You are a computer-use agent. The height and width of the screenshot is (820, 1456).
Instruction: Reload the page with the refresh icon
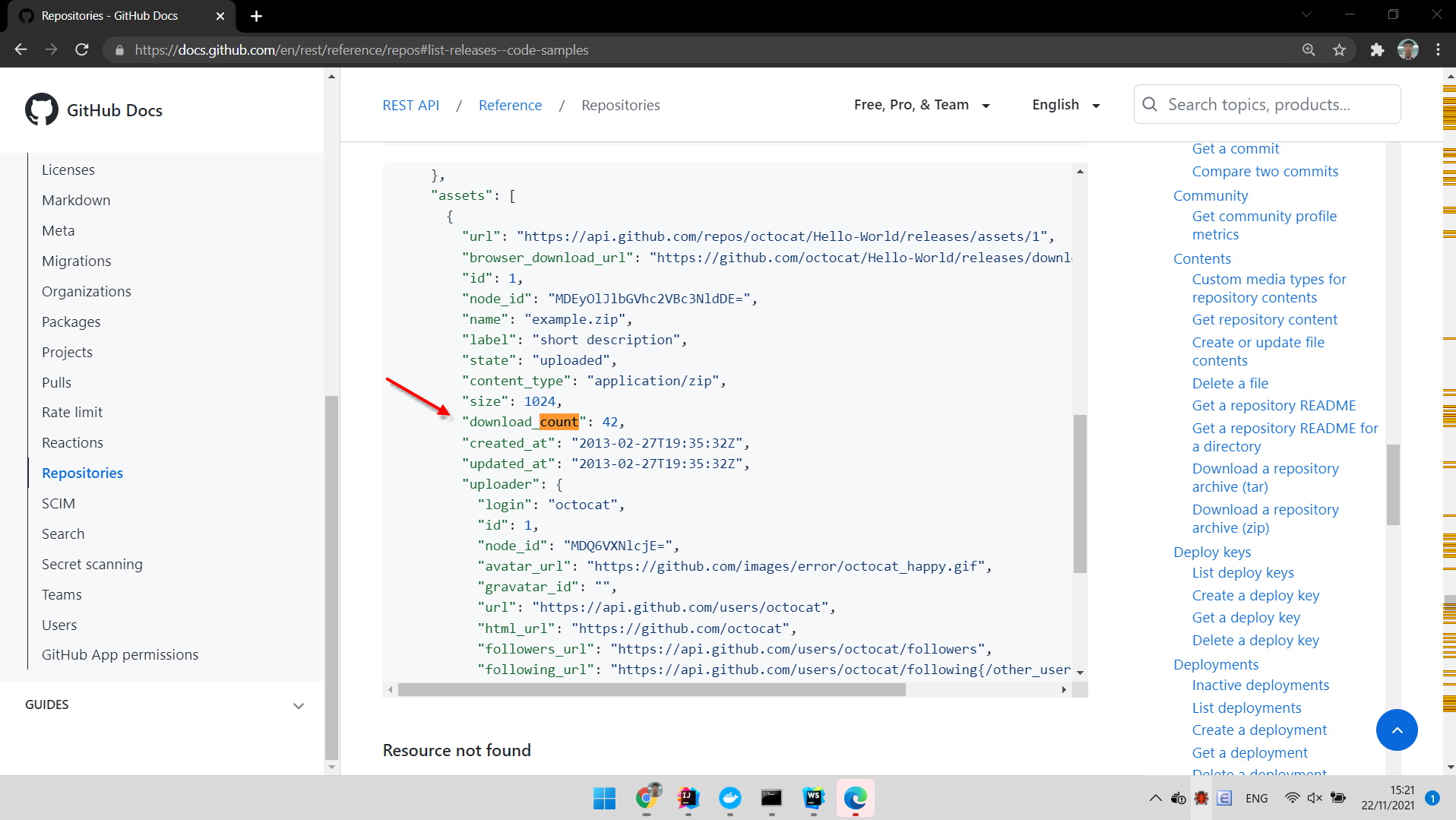coord(82,49)
